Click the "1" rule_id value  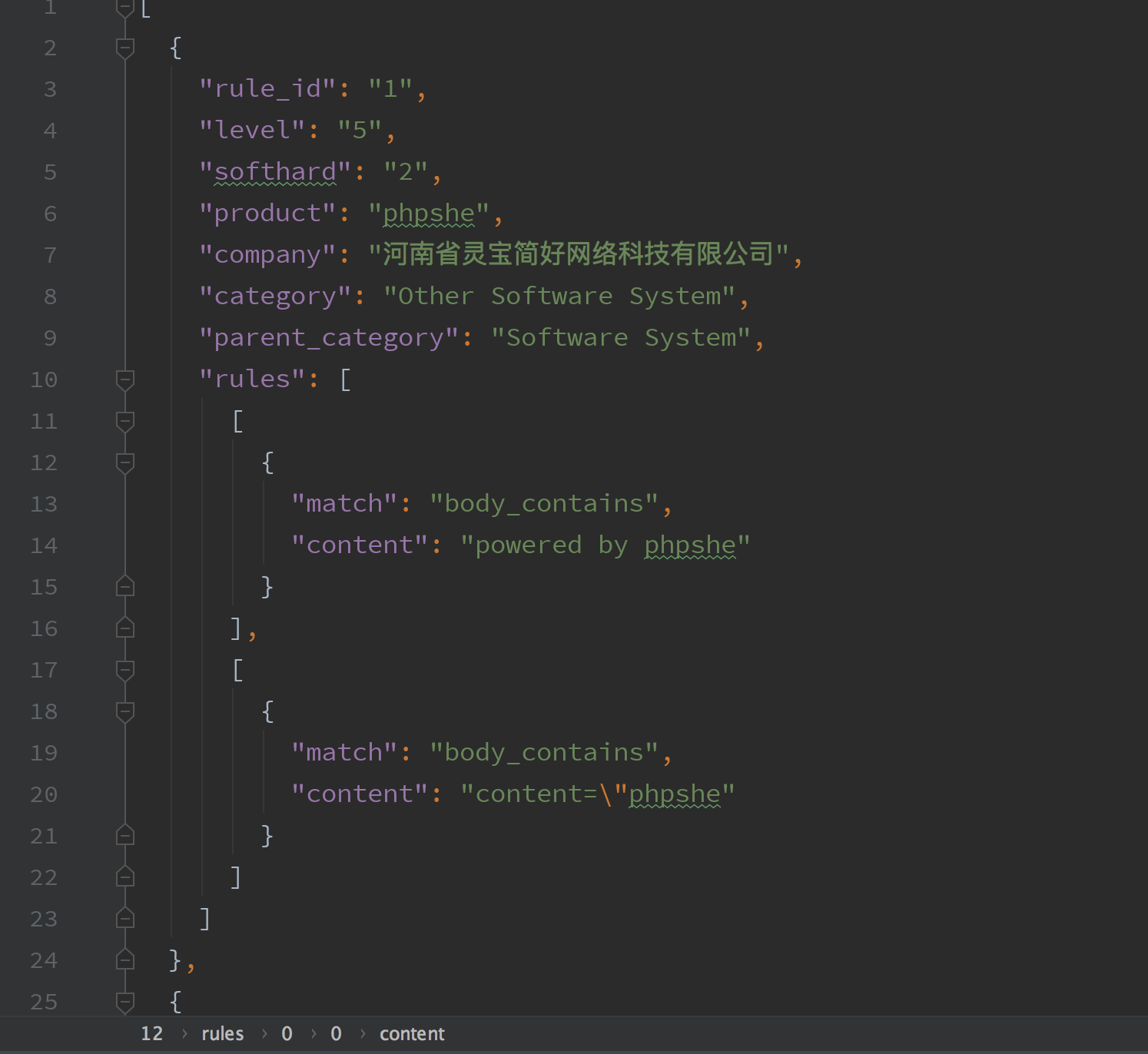tap(390, 89)
